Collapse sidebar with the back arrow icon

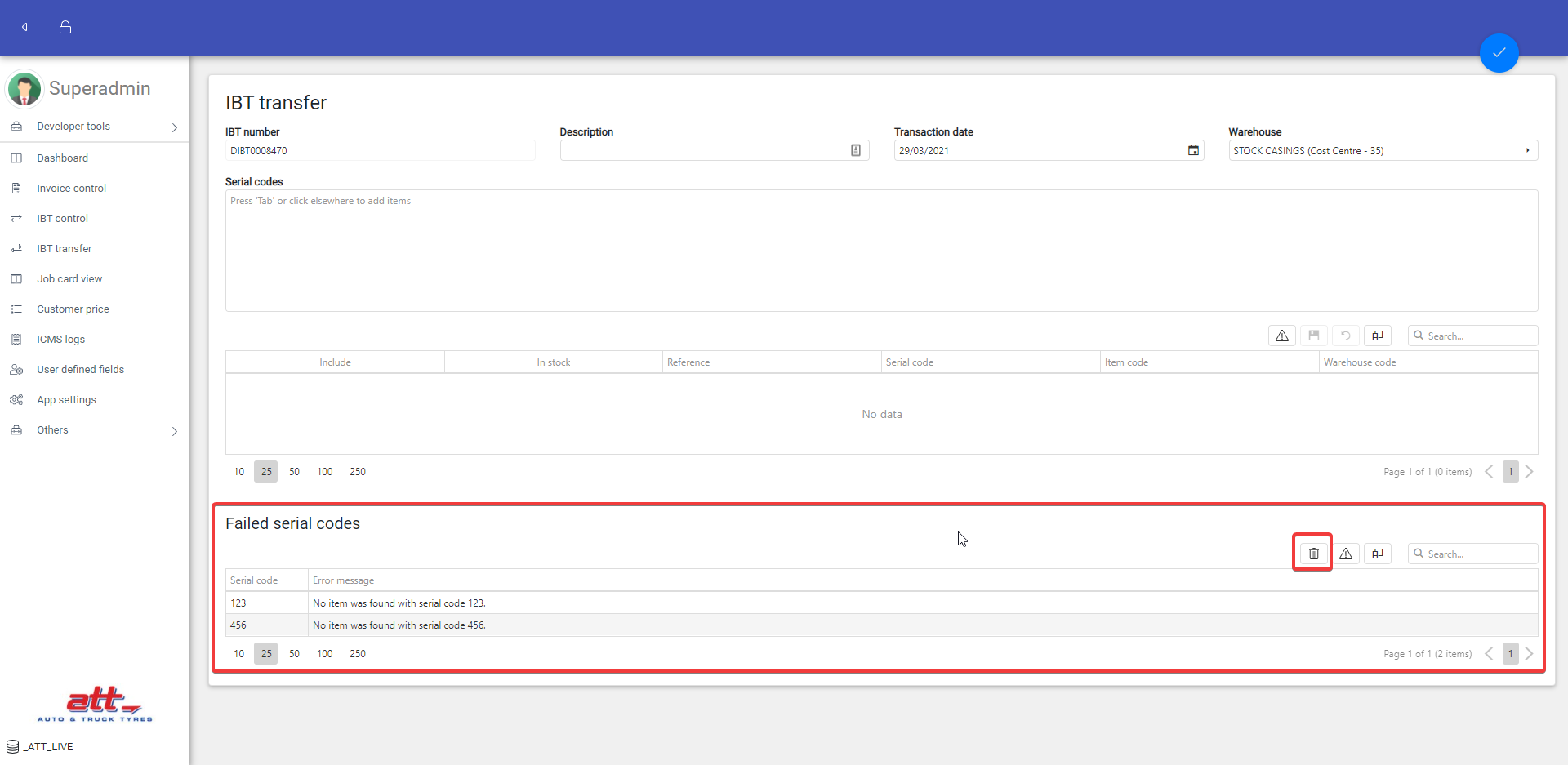point(24,27)
